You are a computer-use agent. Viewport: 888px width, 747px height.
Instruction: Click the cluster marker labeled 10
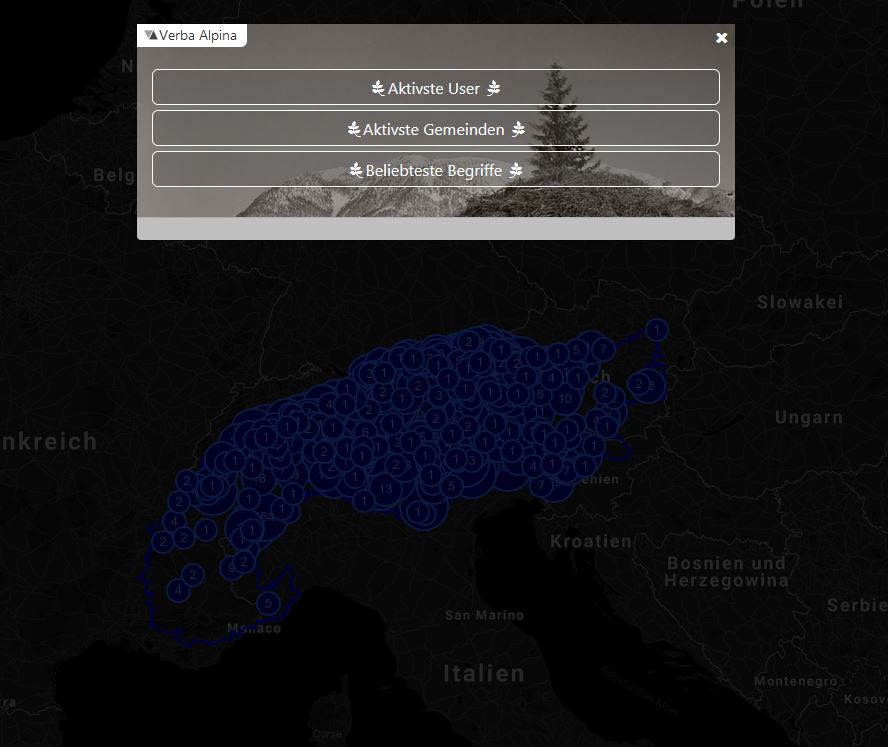pyautogui.click(x=566, y=398)
